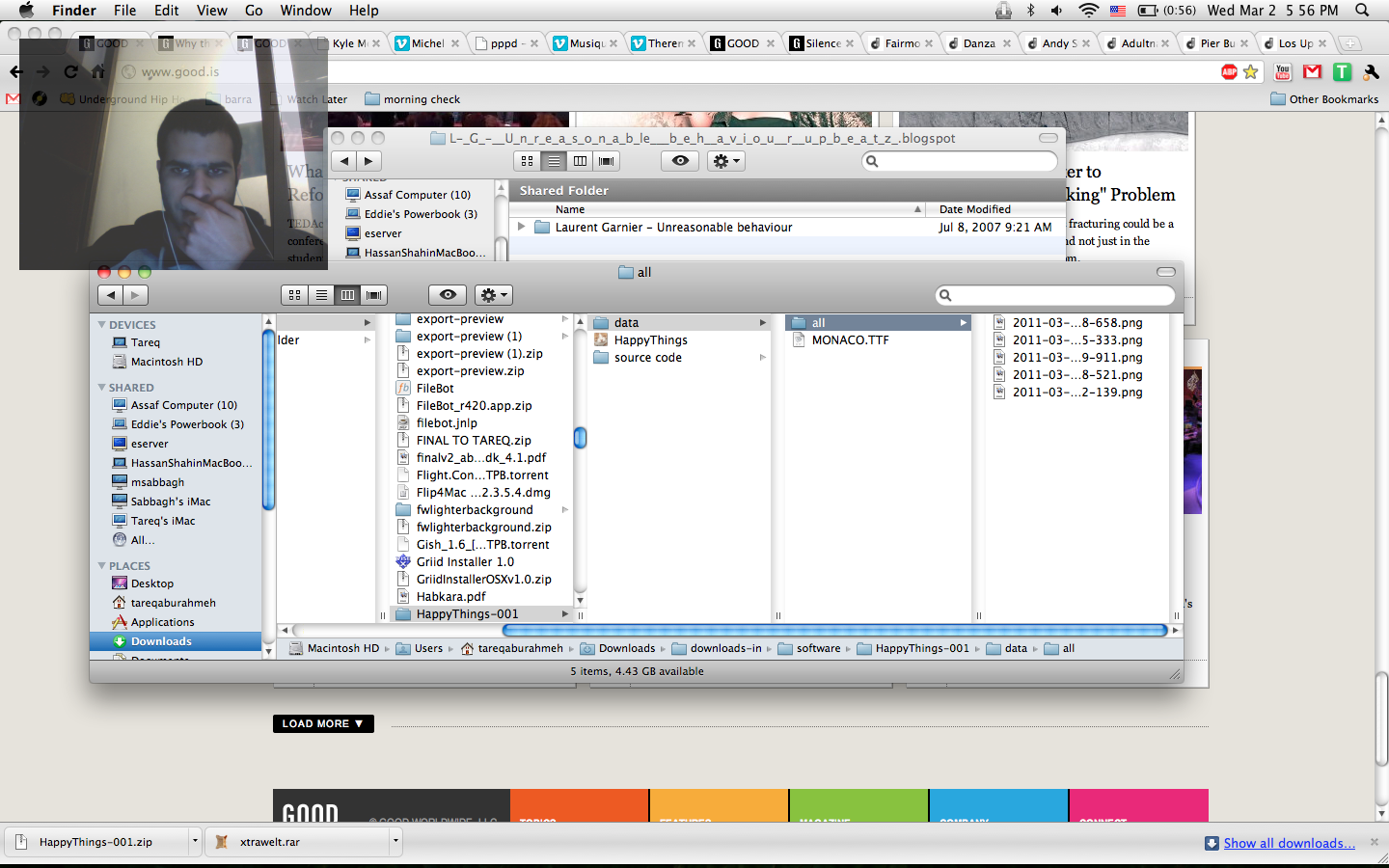This screenshot has width=1389, height=868.
Task: Open the Adblock Plus extension icon
Action: click(x=1229, y=72)
